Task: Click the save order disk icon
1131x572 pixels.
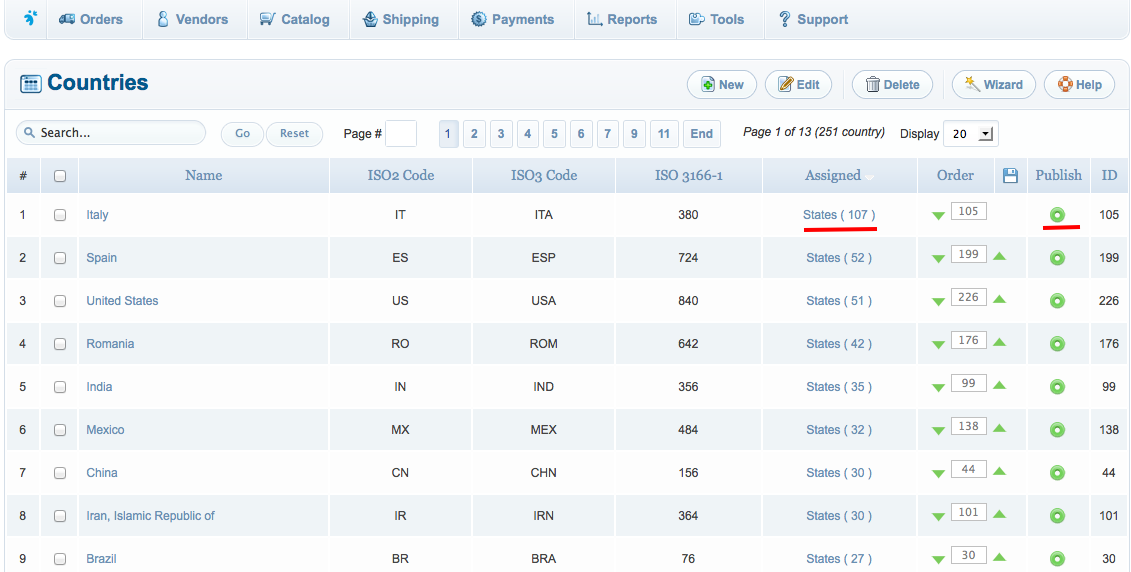Action: [x=1011, y=175]
